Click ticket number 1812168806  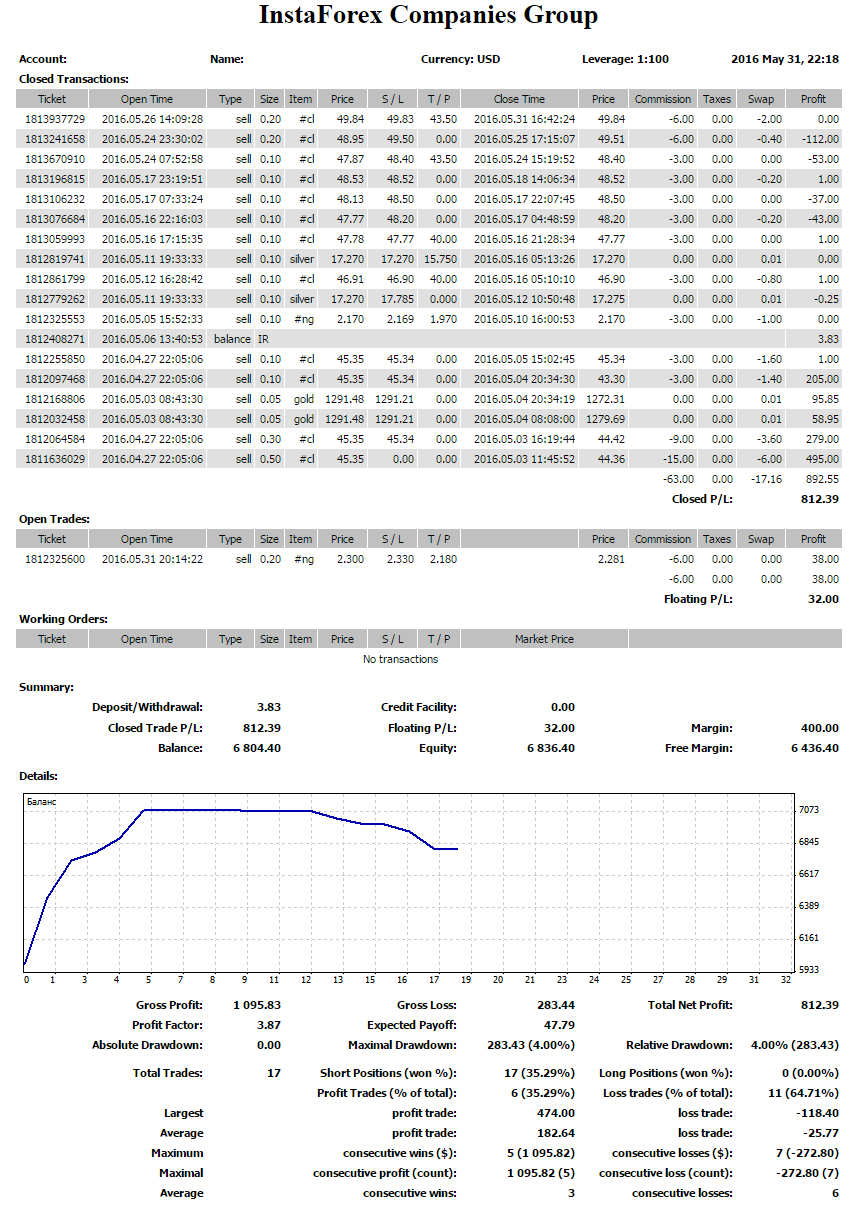(x=55, y=398)
